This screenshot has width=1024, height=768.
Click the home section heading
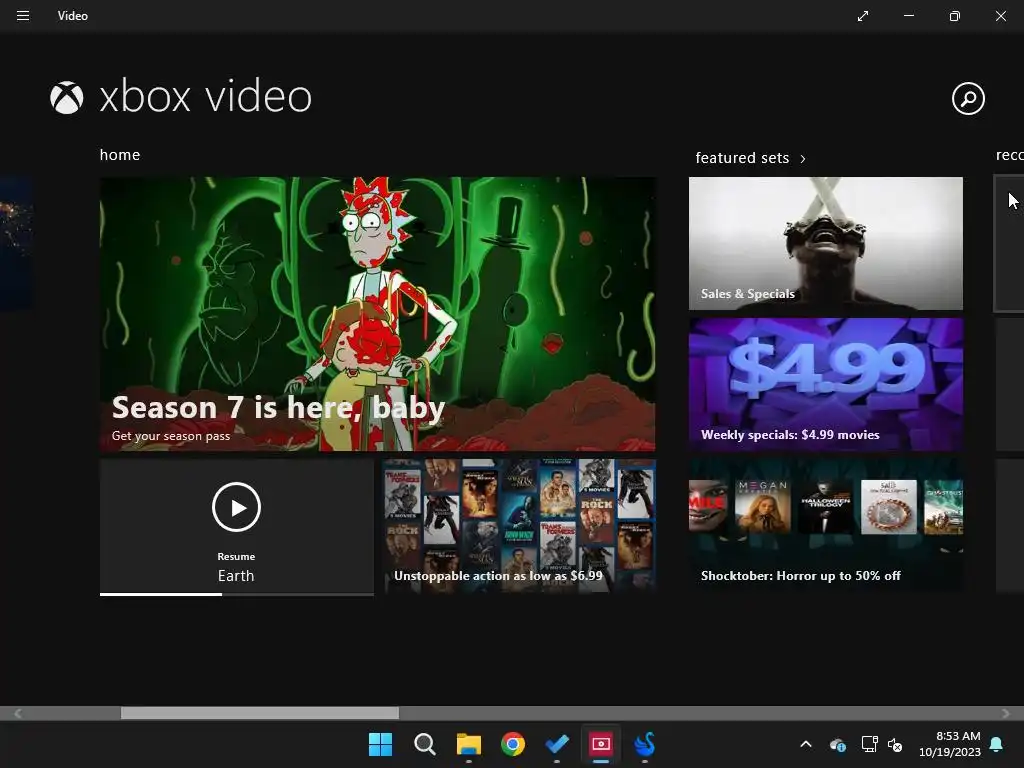(x=120, y=155)
